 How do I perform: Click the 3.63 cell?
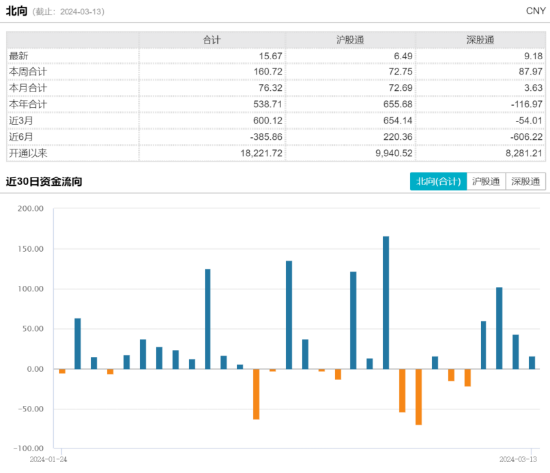click(x=534, y=88)
